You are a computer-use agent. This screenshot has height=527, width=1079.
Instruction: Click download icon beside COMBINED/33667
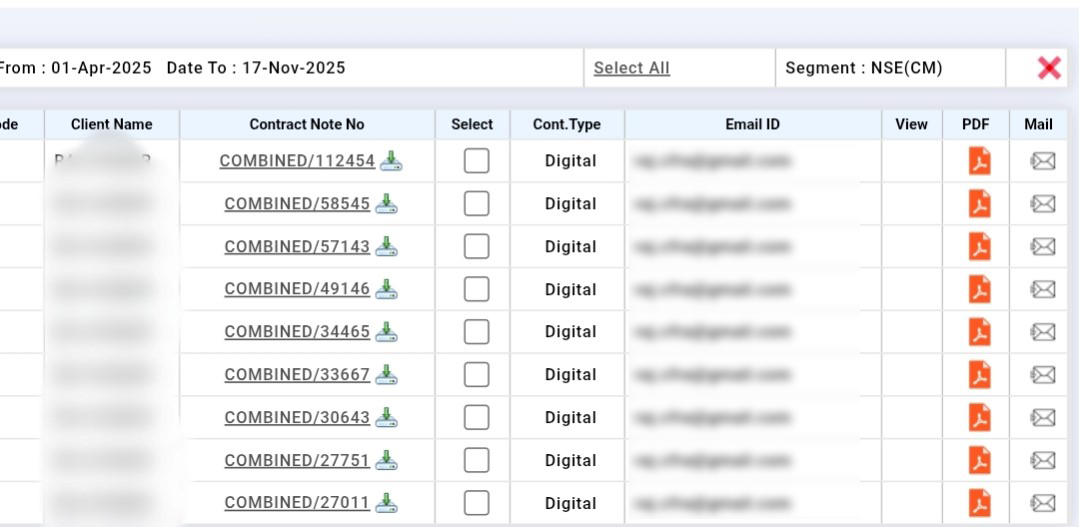click(387, 374)
